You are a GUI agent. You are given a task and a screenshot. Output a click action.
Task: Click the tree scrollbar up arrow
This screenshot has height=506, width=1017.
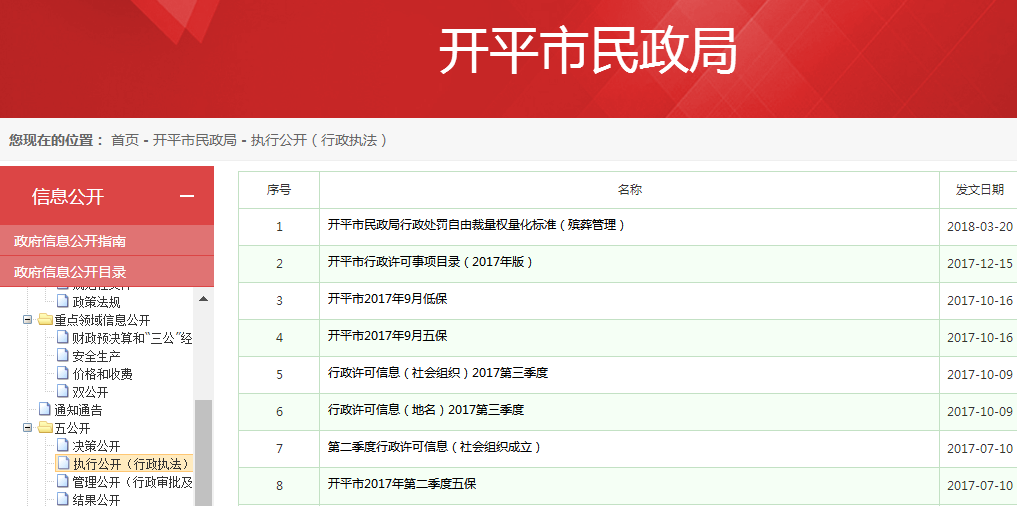click(204, 298)
